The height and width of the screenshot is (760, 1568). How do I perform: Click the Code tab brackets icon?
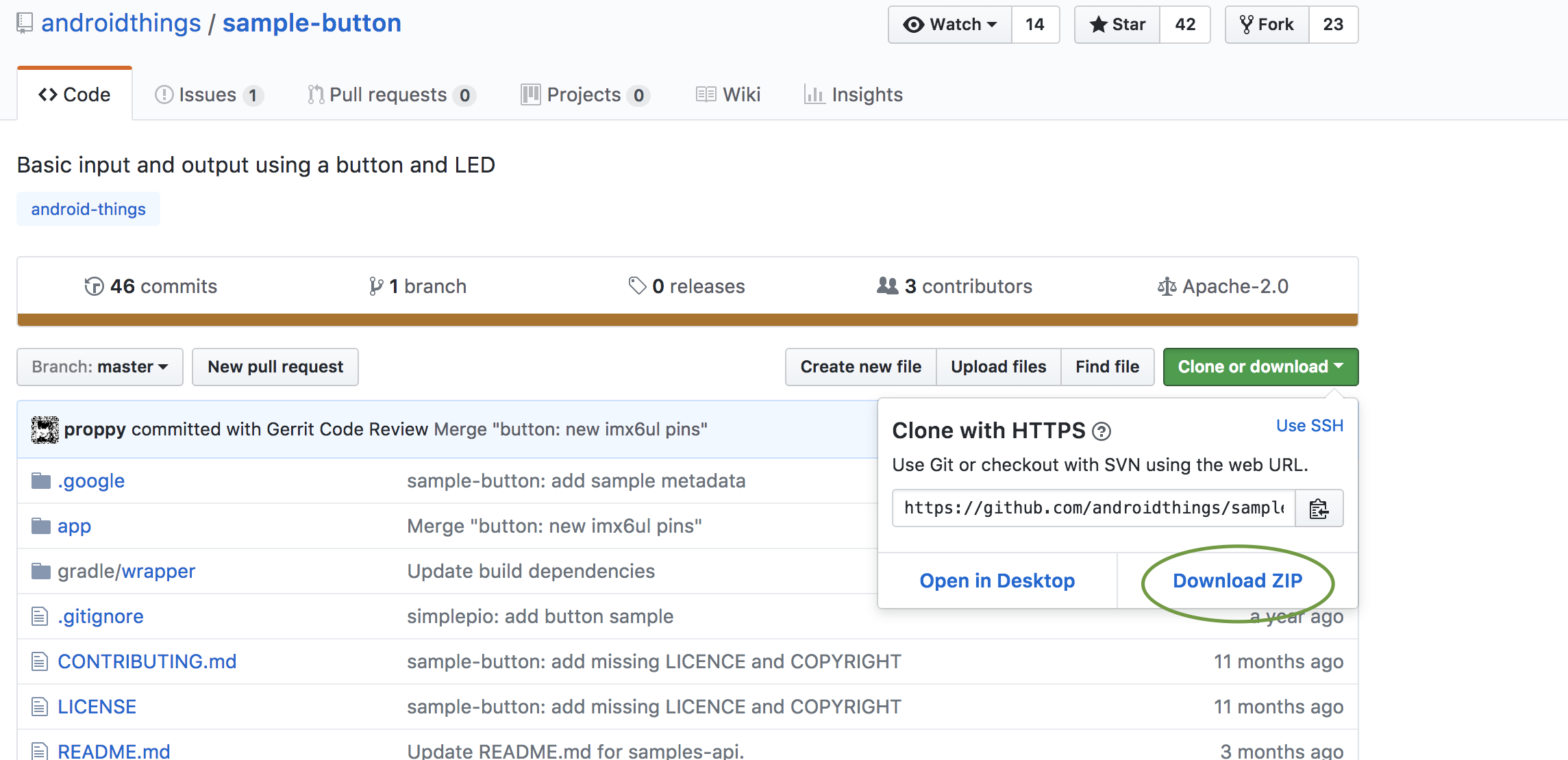point(48,94)
